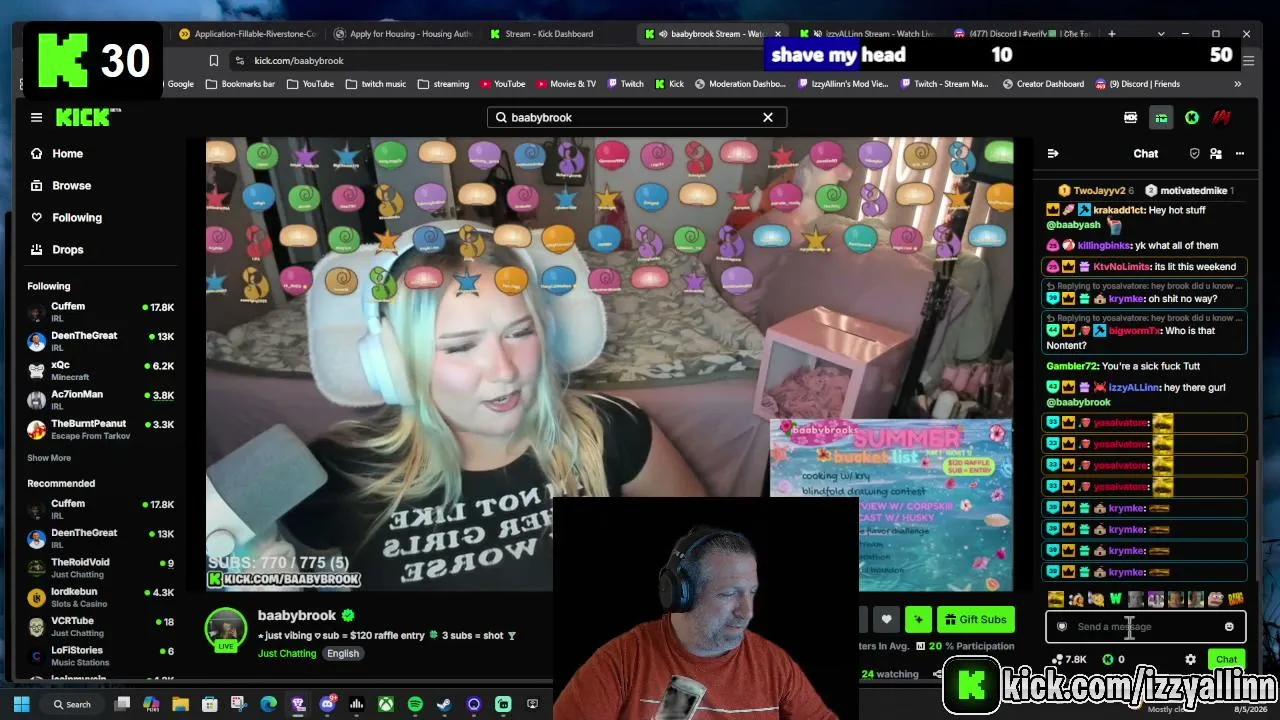
Task: Click the English language tag
Action: tap(342, 653)
